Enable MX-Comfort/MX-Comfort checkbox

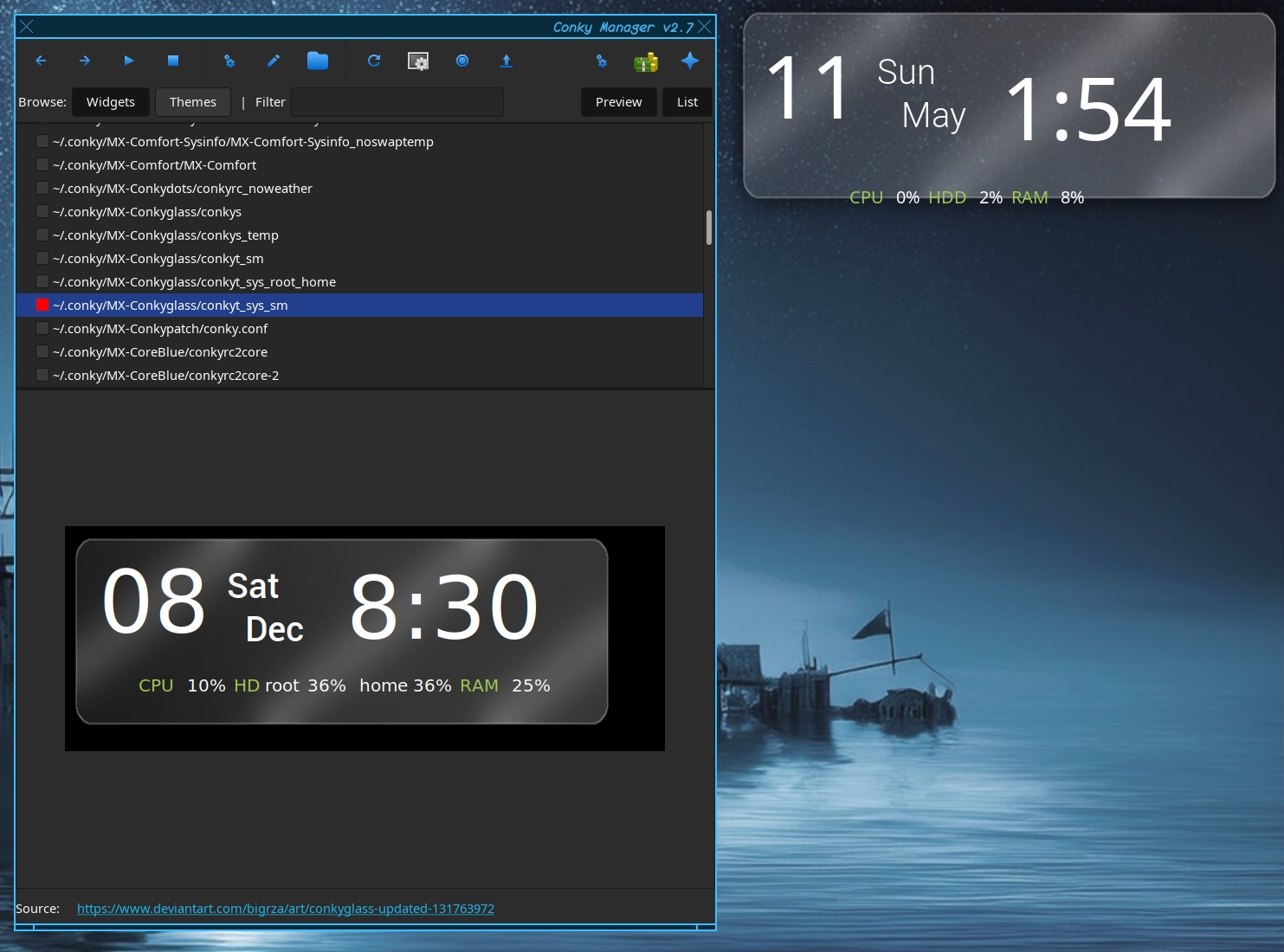click(42, 164)
